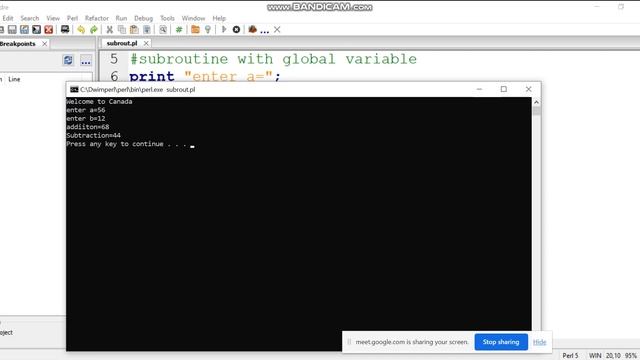640x360 pixels.
Task: Open Find with the magnifier icon
Action: point(163,29)
